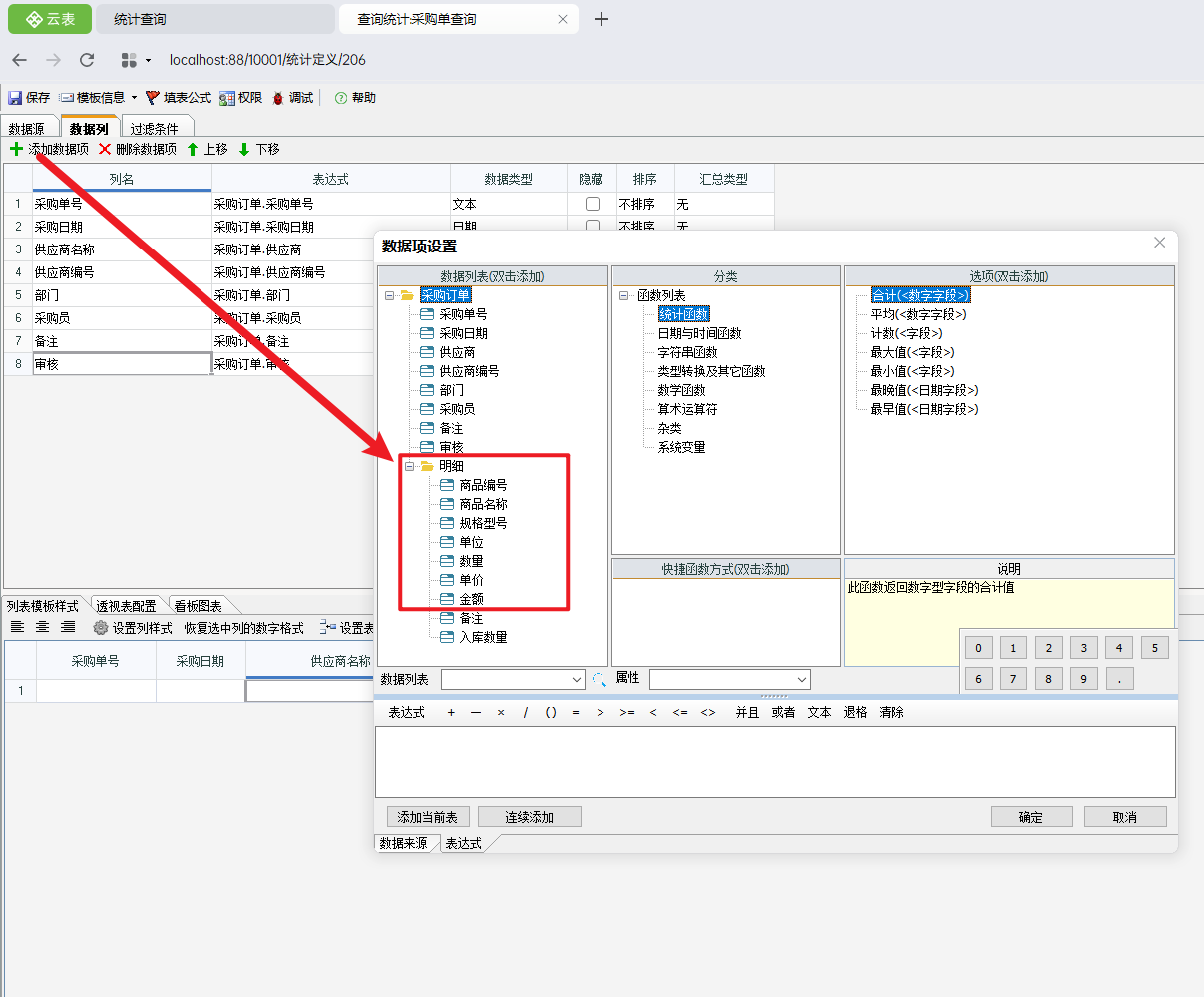
Task: Click the 权限 permissions icon
Action: coord(227,98)
